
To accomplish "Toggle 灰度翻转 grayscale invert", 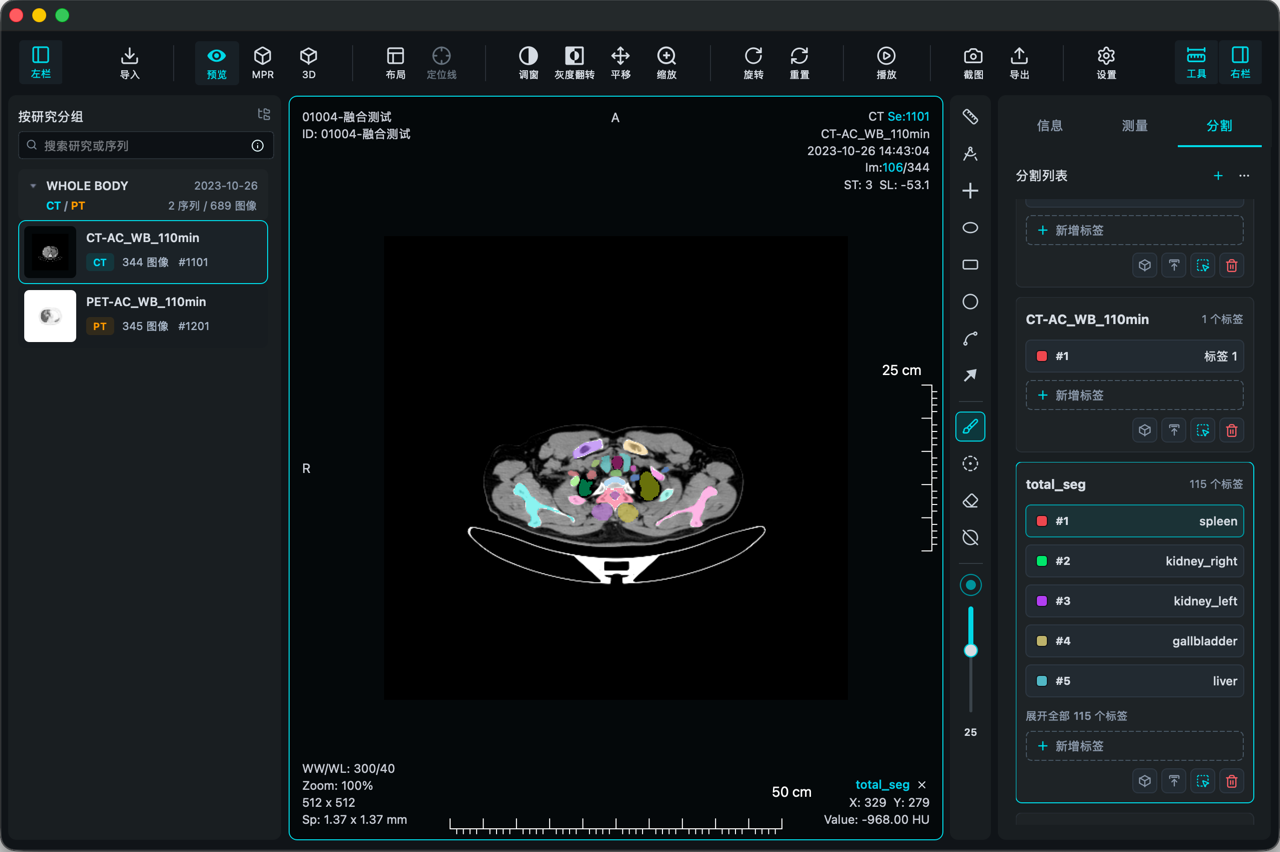I will pyautogui.click(x=575, y=62).
